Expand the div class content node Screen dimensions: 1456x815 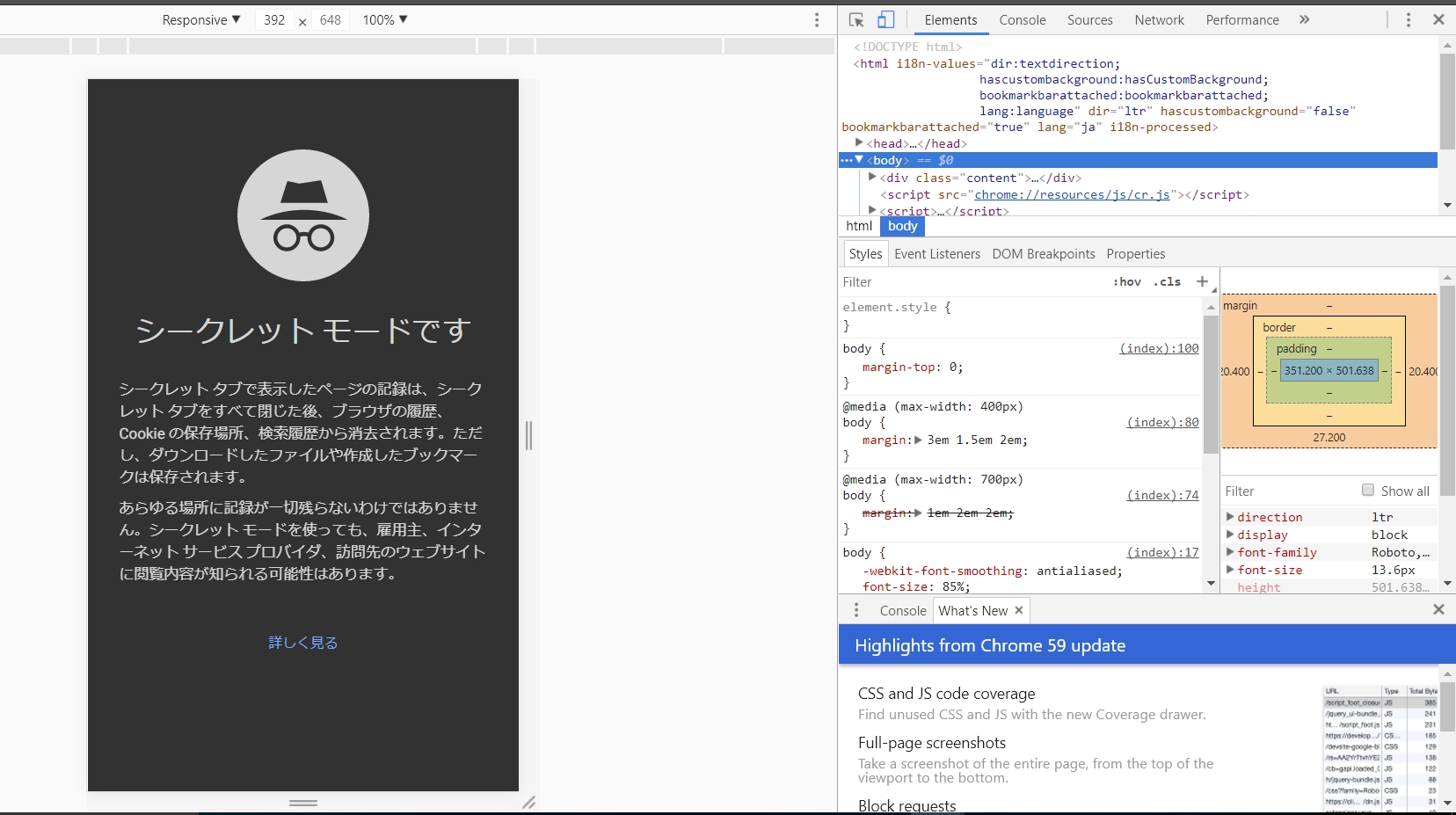872,178
